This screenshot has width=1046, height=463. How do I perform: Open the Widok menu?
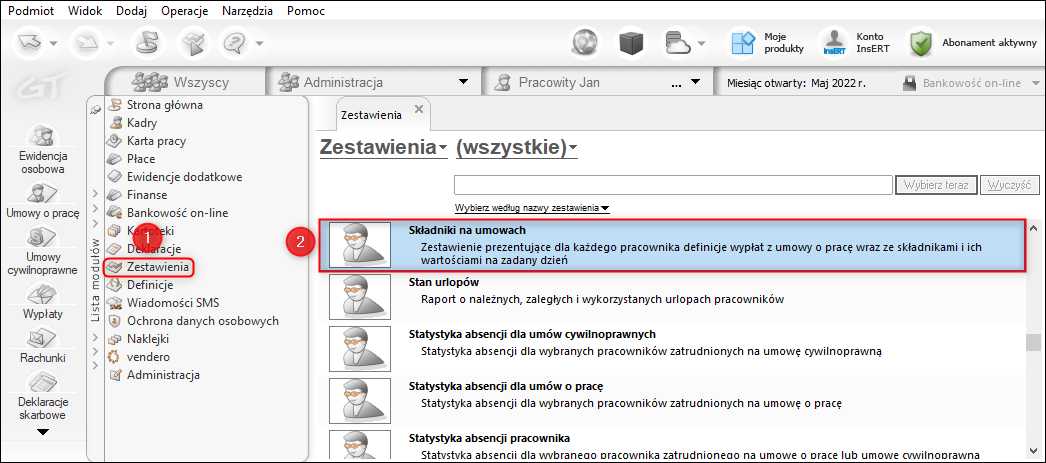click(x=85, y=11)
